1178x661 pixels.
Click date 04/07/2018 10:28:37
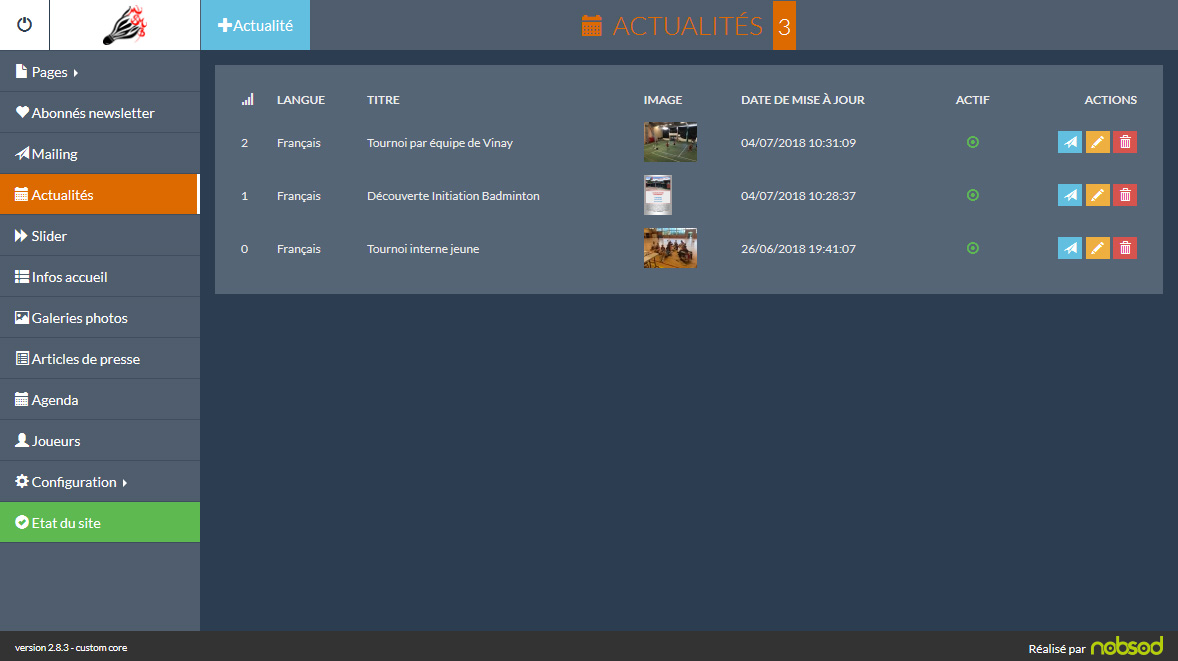[798, 196]
